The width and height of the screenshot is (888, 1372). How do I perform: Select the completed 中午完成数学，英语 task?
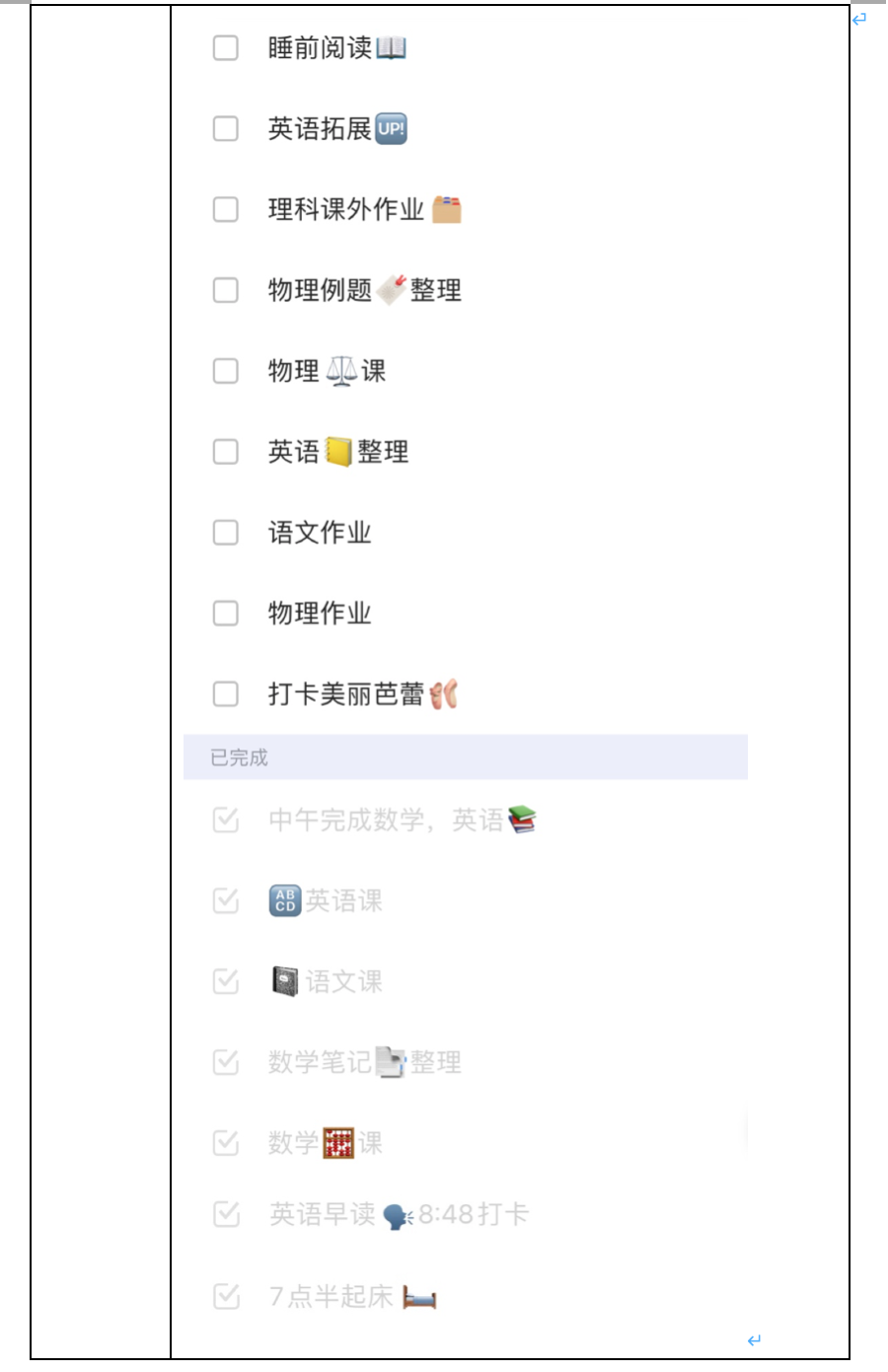(x=385, y=820)
